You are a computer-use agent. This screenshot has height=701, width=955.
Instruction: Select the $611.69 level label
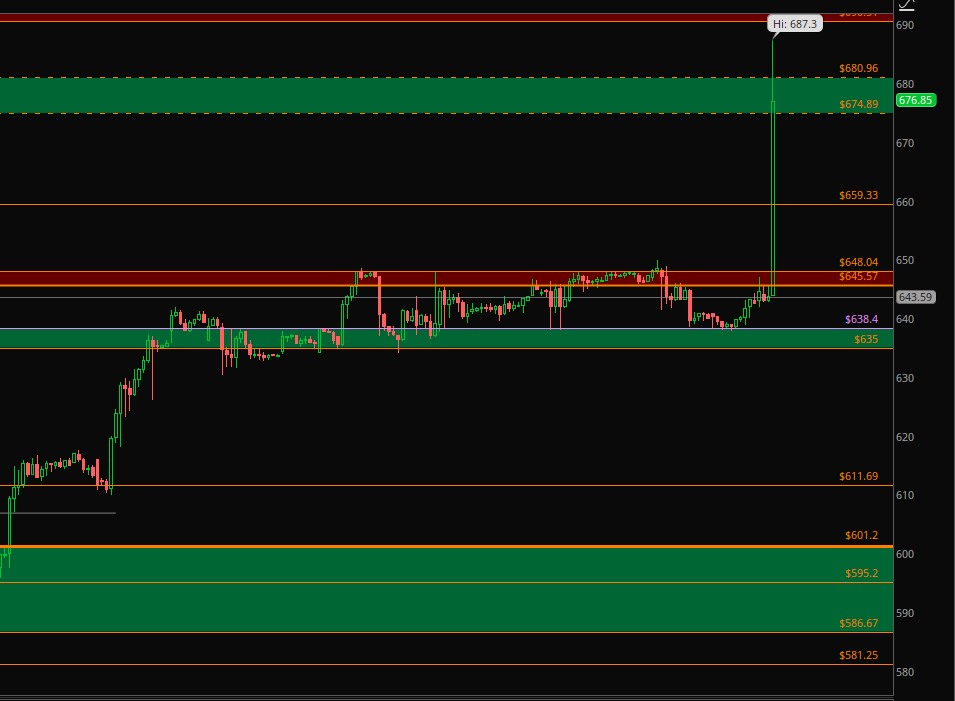point(858,476)
